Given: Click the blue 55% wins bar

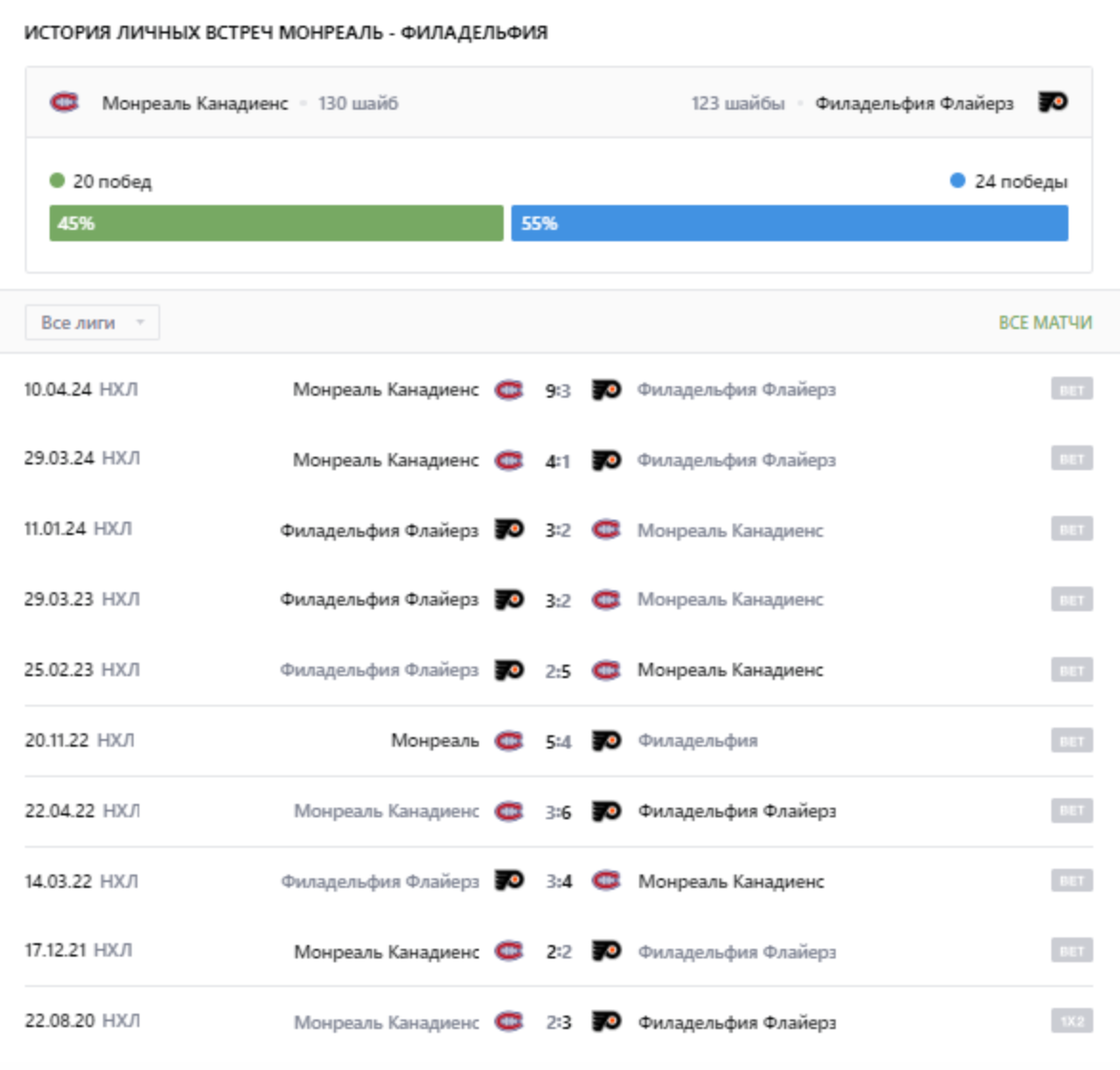Looking at the screenshot, I should click(789, 223).
